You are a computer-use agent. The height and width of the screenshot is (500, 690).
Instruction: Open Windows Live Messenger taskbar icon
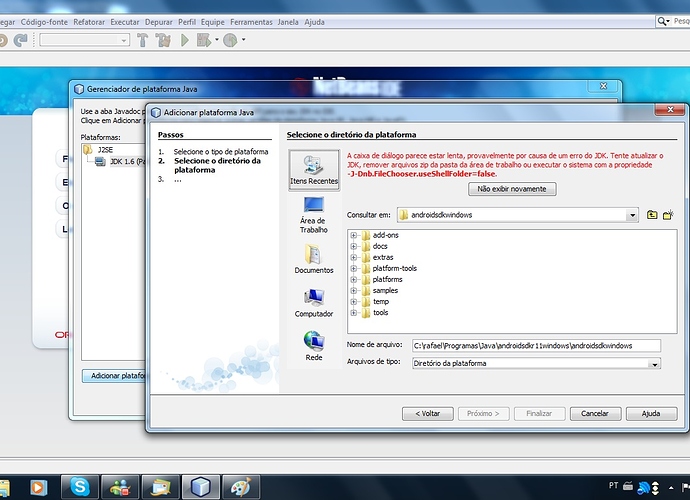(x=120, y=487)
